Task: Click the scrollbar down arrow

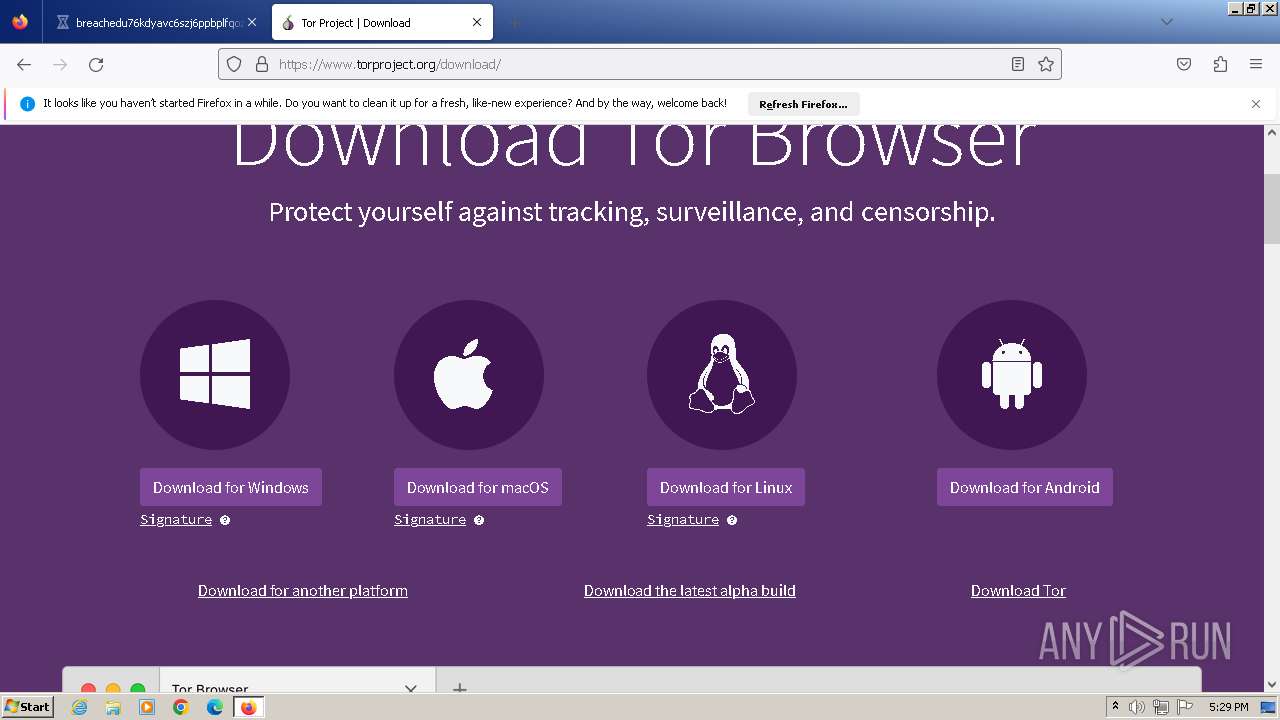Action: pyautogui.click(x=1272, y=685)
